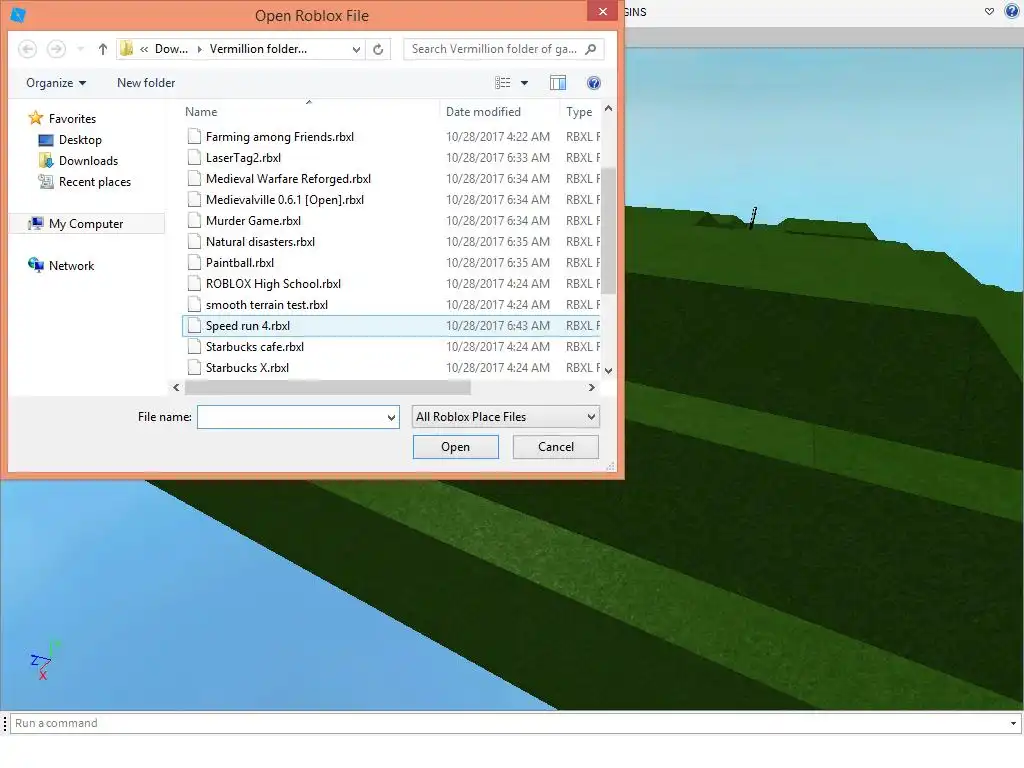Expand the address bar path dropdown
The image size is (1024, 768).
click(356, 49)
